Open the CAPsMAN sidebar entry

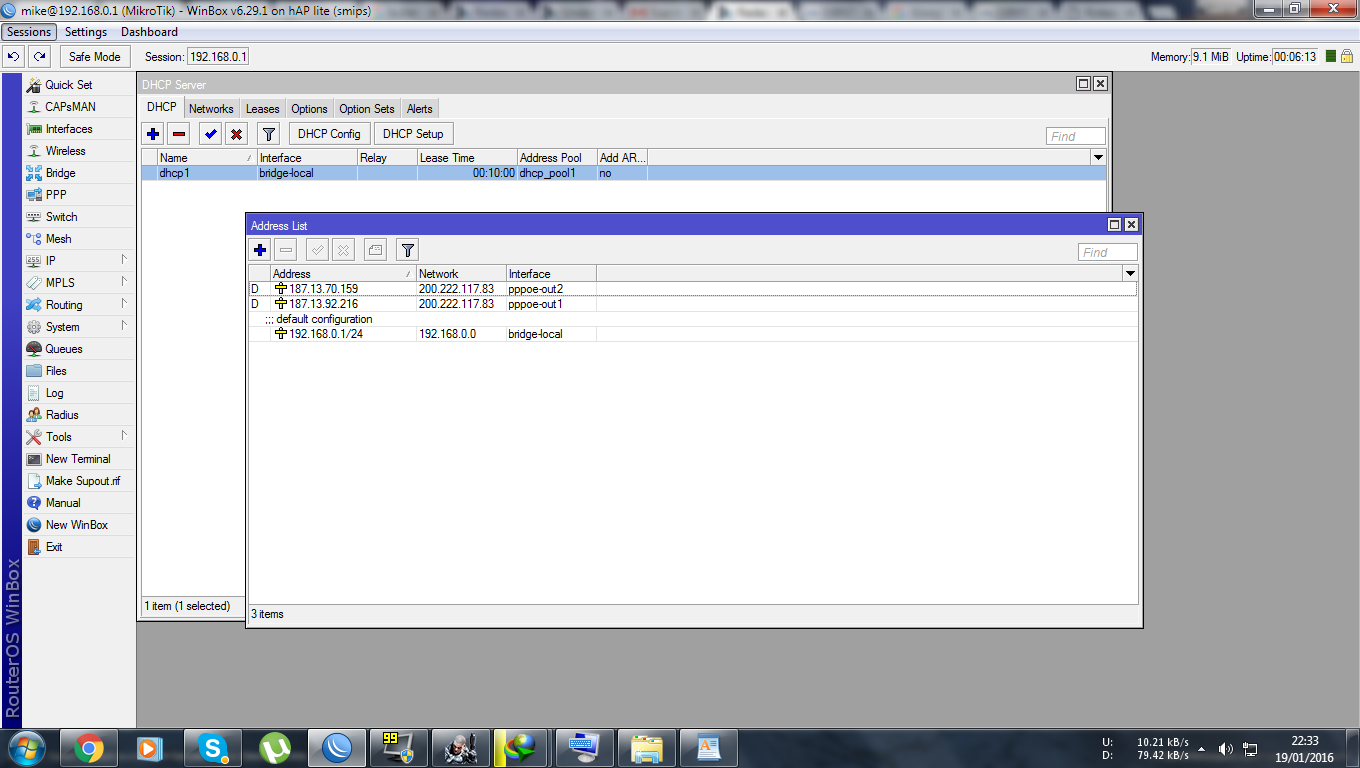click(70, 107)
